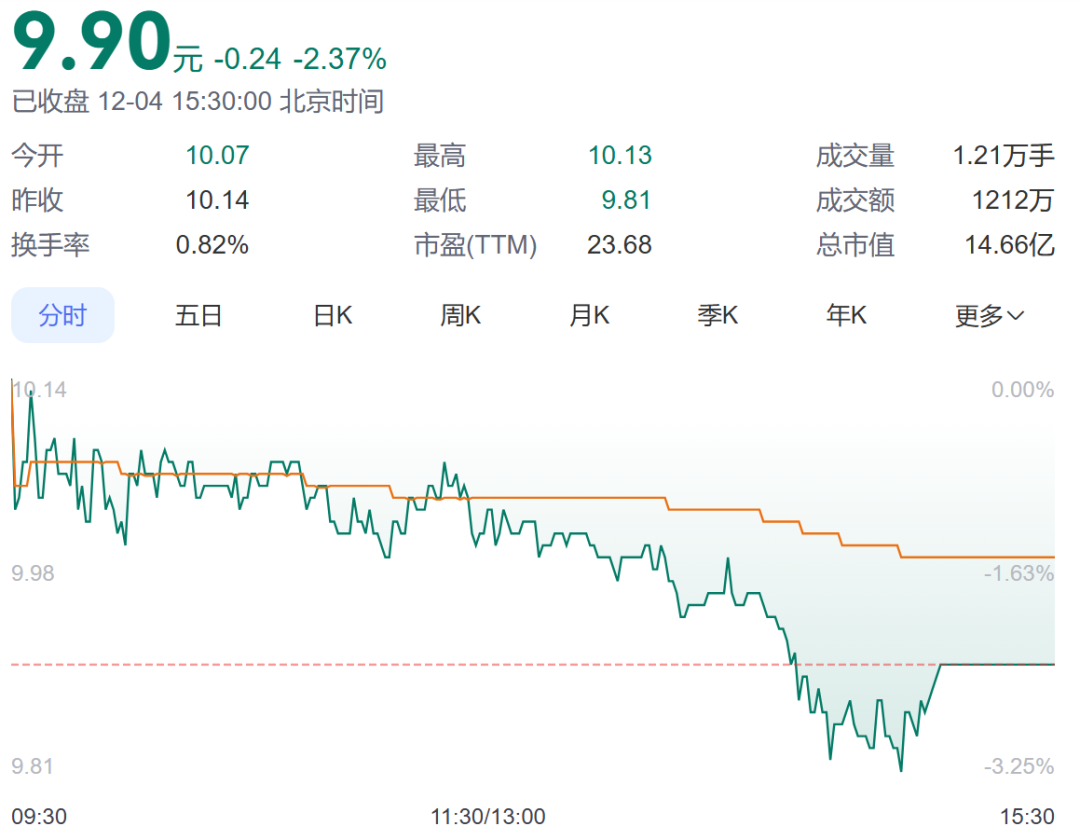This screenshot has height=840, width=1080.
Task: Click the -2.37% change percentage
Action: pyautogui.click(x=340, y=60)
